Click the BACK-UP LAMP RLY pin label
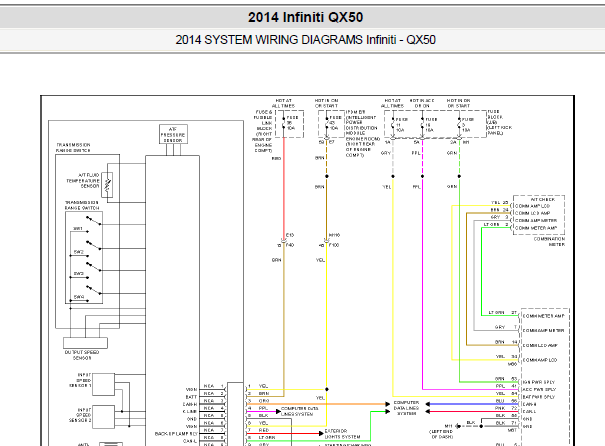Image resolution: width=605 pixels, height=446 pixels. click(x=176, y=434)
